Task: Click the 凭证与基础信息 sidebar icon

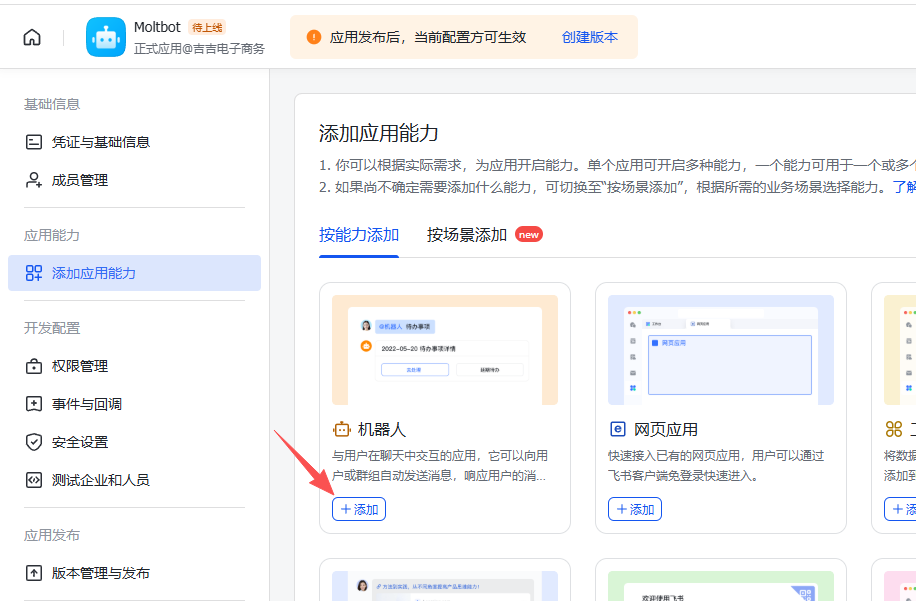Action: [34, 142]
